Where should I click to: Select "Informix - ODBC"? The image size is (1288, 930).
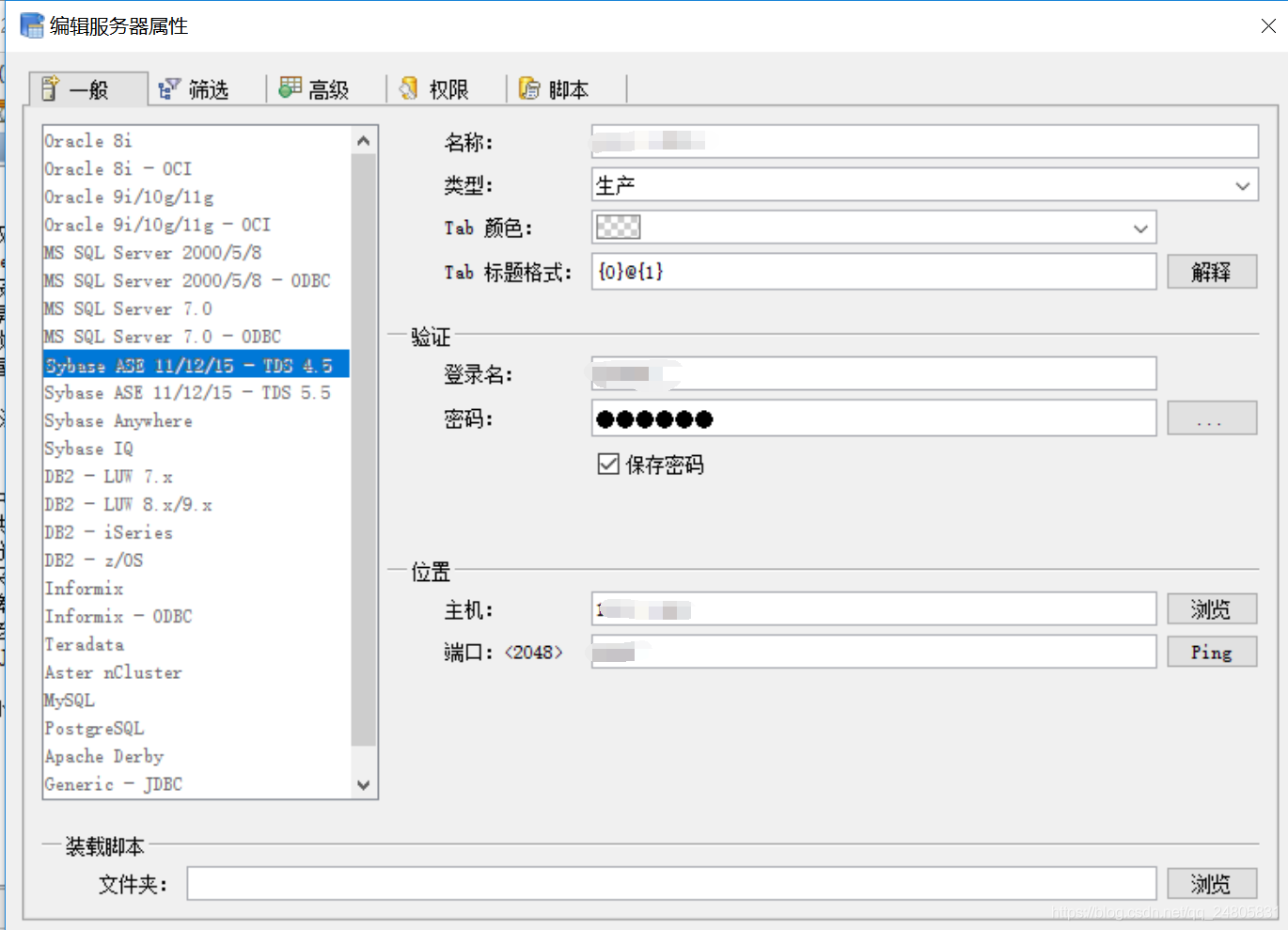pos(196,616)
